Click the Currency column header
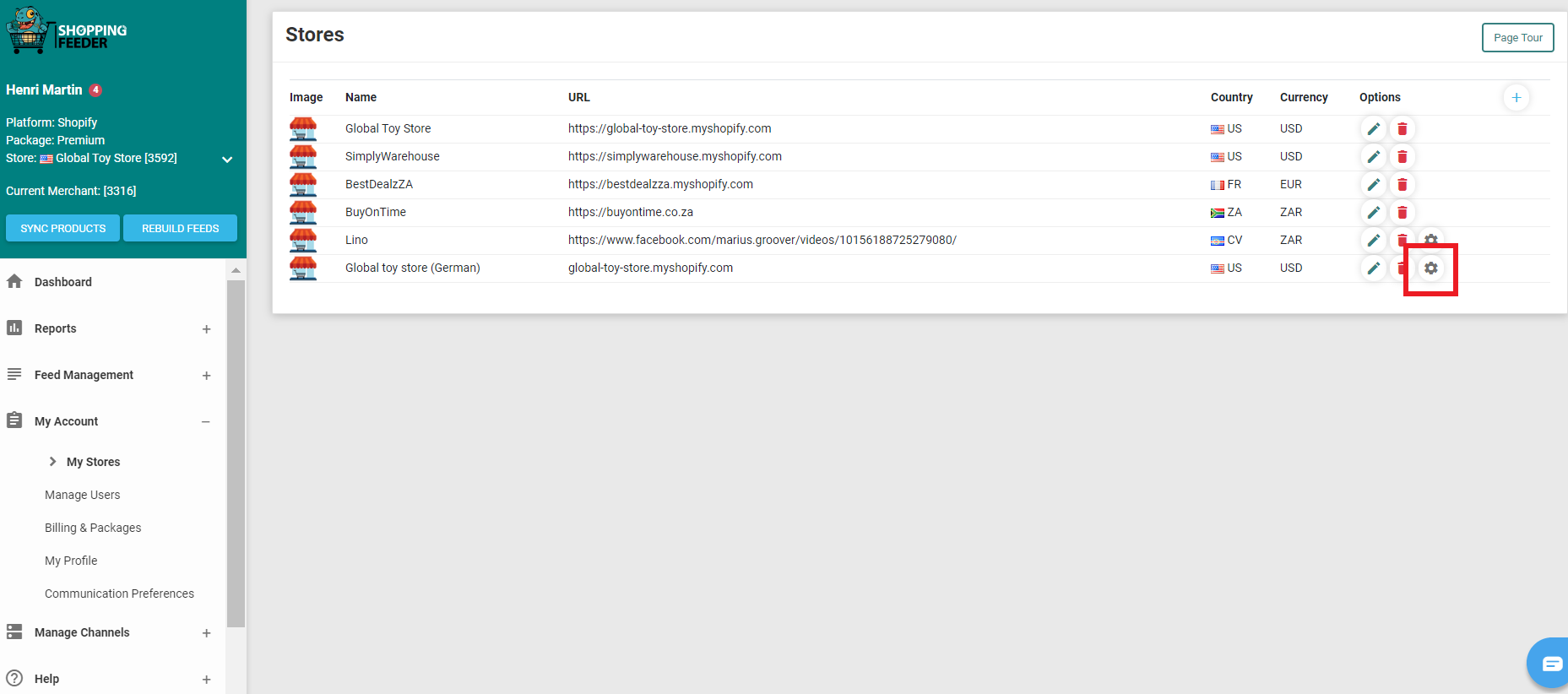Image resolution: width=1568 pixels, height=694 pixels. [x=1304, y=97]
